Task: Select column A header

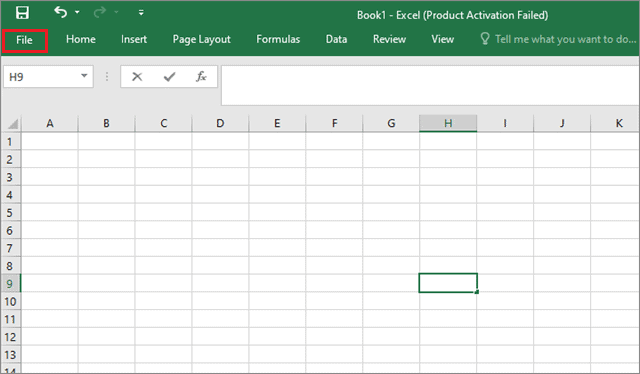Action: [50, 123]
